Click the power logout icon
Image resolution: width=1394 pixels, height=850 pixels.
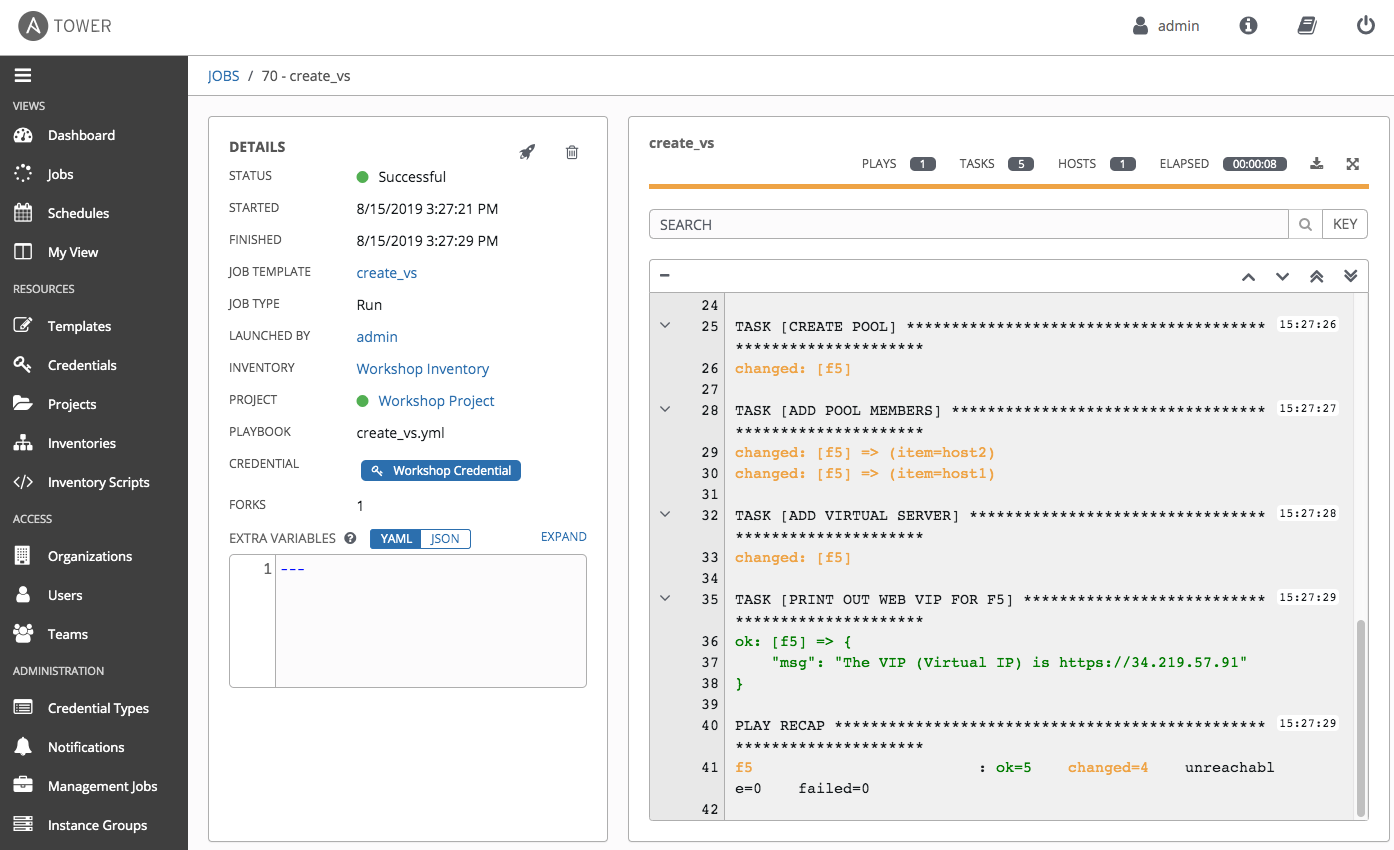pos(1366,26)
